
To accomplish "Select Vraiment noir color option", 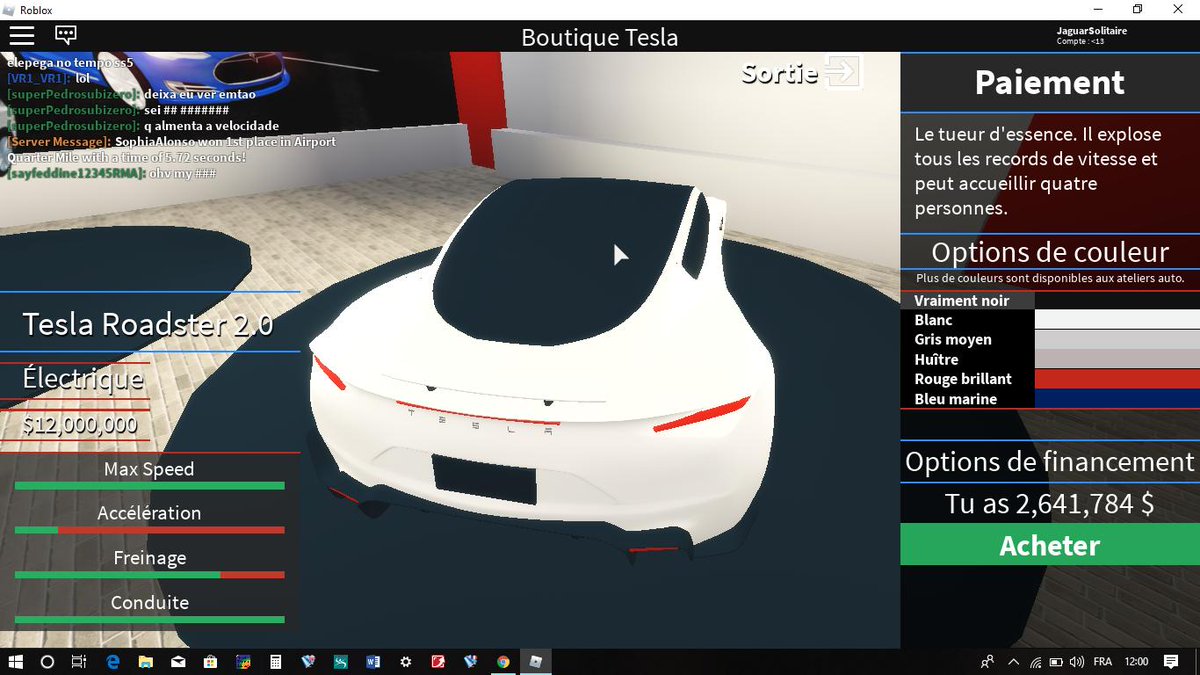I will [x=1050, y=300].
